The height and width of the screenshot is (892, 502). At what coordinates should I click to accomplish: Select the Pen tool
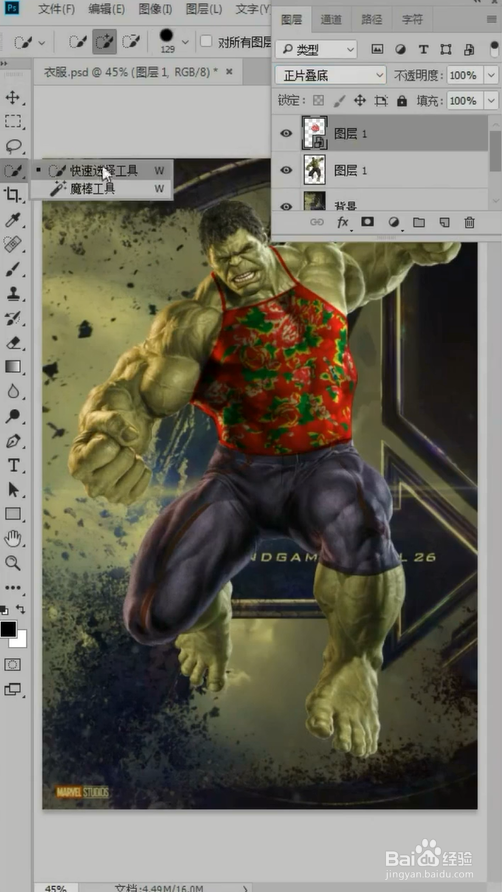point(13,441)
